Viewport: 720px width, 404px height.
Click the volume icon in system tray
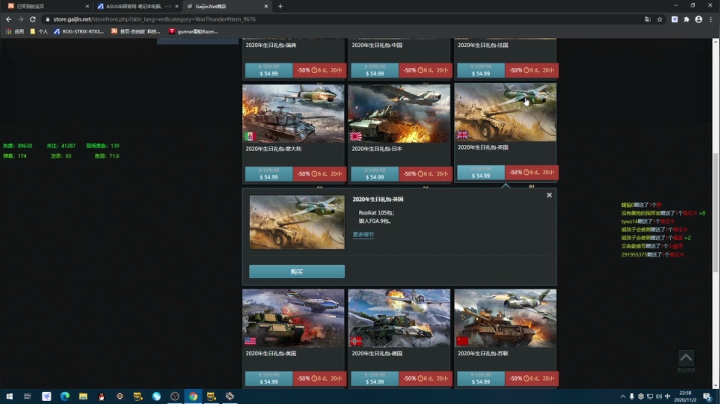(658, 396)
